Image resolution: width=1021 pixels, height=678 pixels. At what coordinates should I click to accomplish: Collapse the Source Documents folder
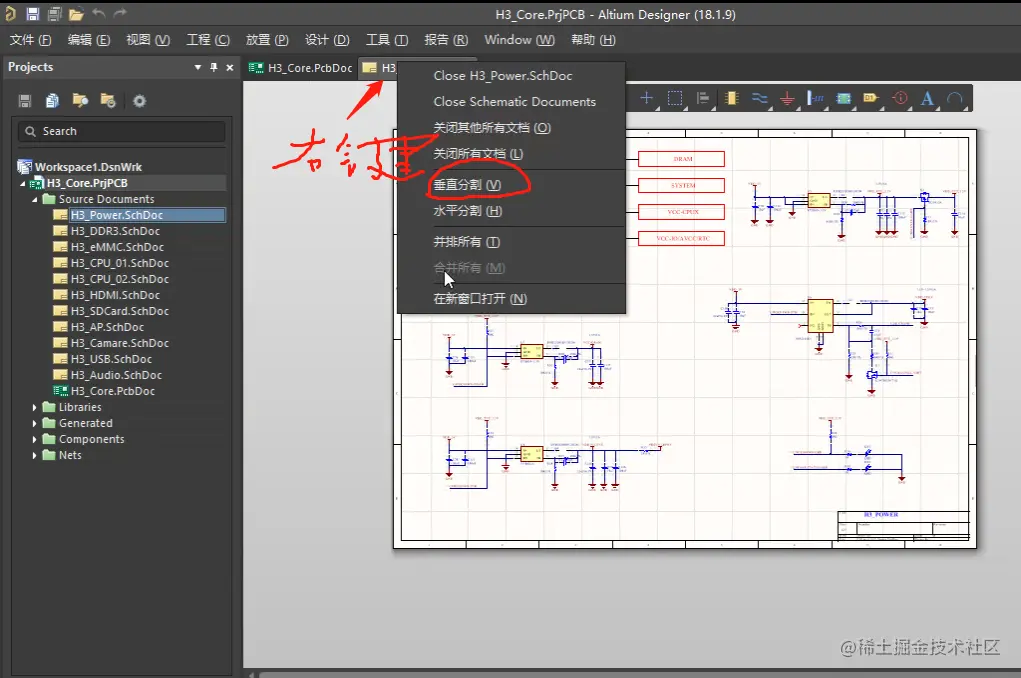pyautogui.click(x=35, y=199)
